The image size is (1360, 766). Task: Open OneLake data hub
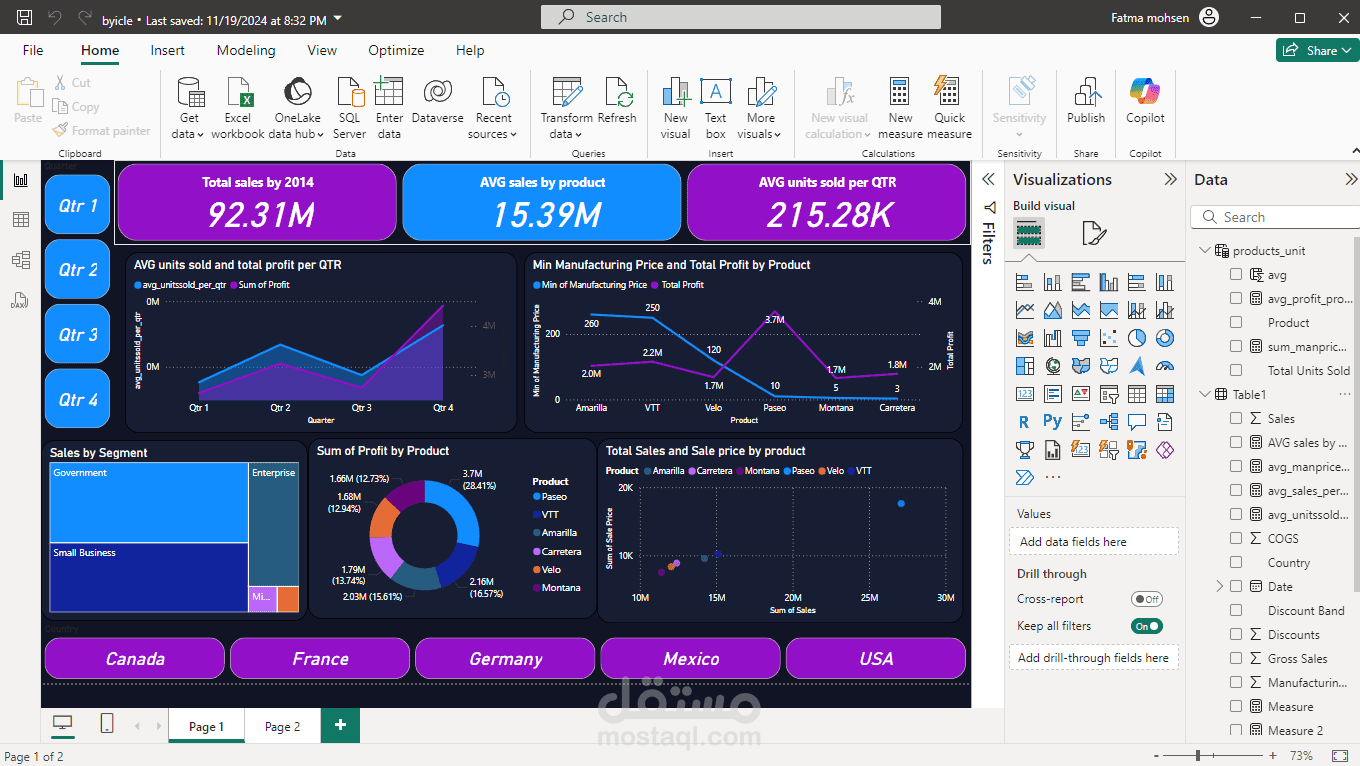(x=296, y=109)
